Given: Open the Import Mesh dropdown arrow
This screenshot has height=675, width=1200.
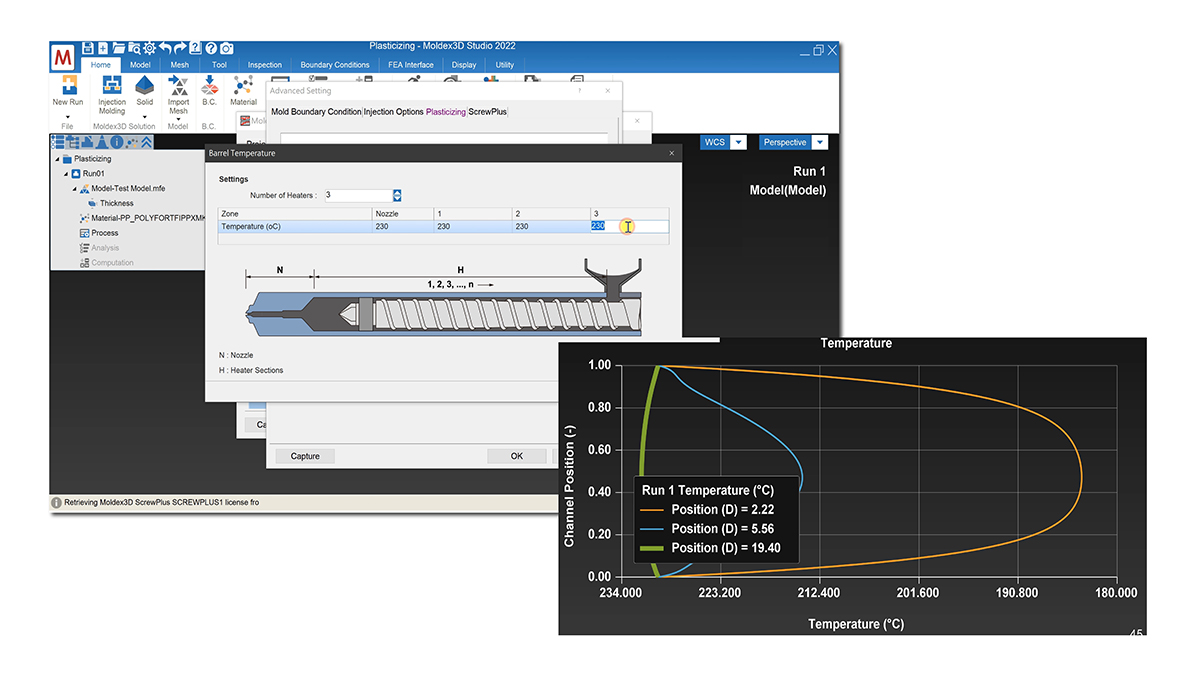Looking at the screenshot, I should pyautogui.click(x=178, y=120).
